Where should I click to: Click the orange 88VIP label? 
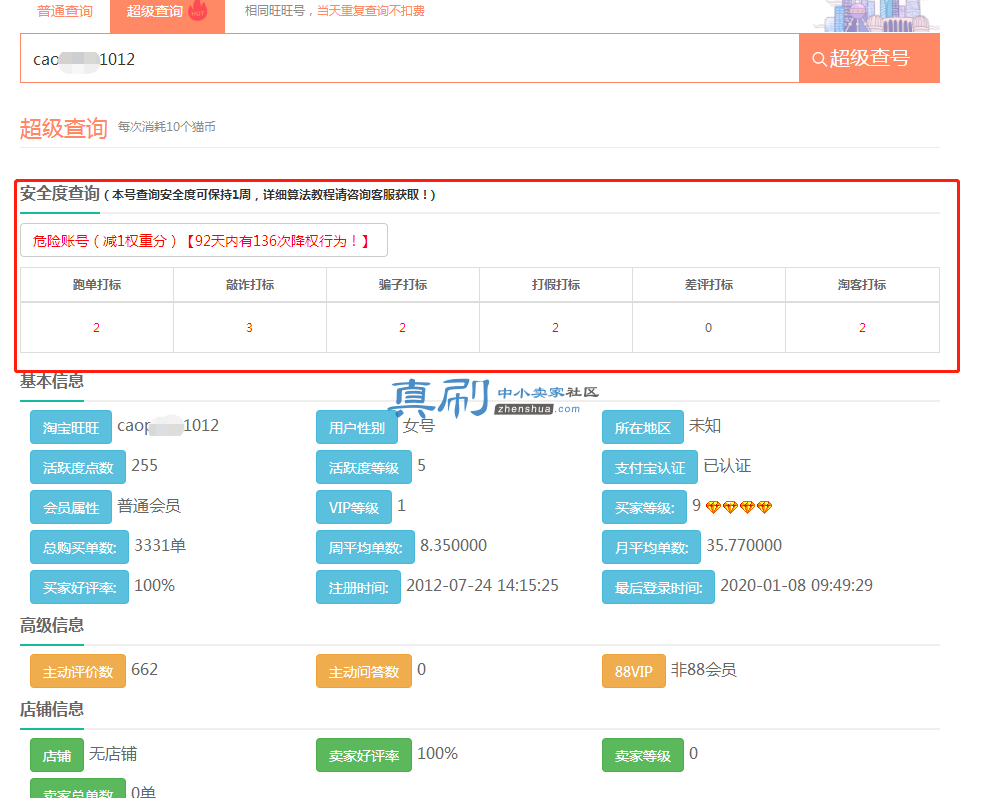634,671
